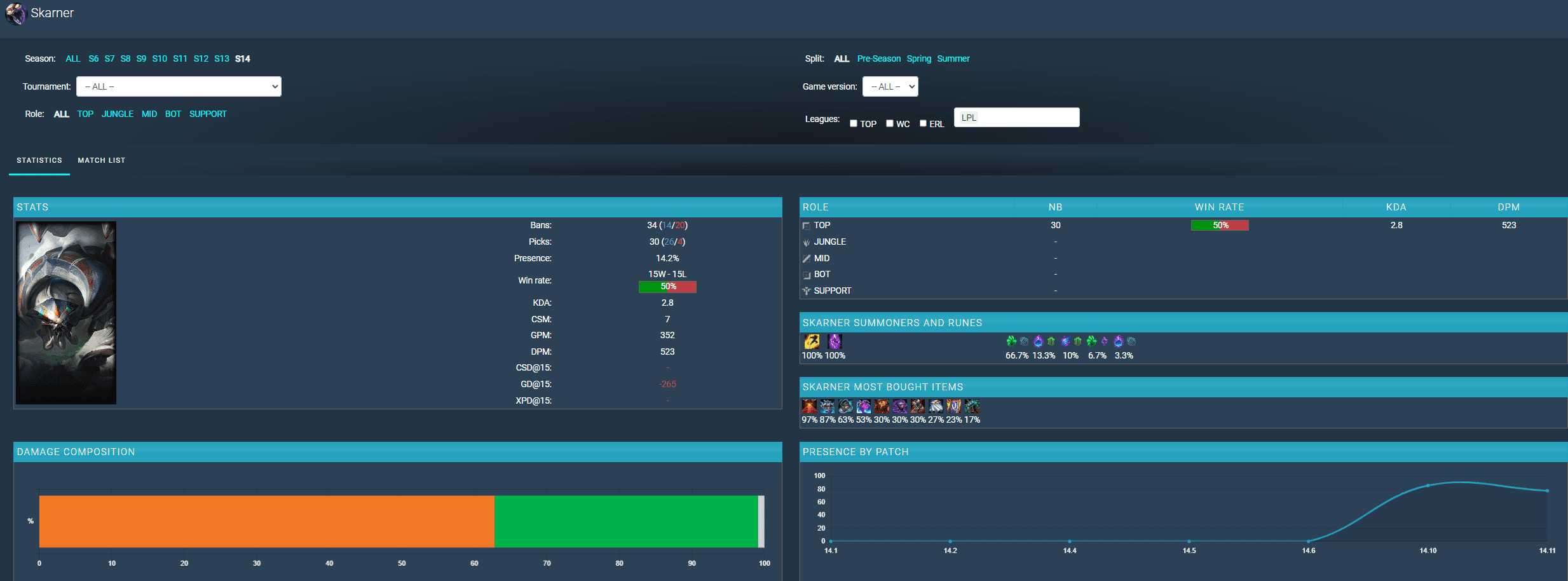Tick the WC leagues checkbox
Image resolution: width=1568 pixels, height=581 pixels.
pos(890,123)
